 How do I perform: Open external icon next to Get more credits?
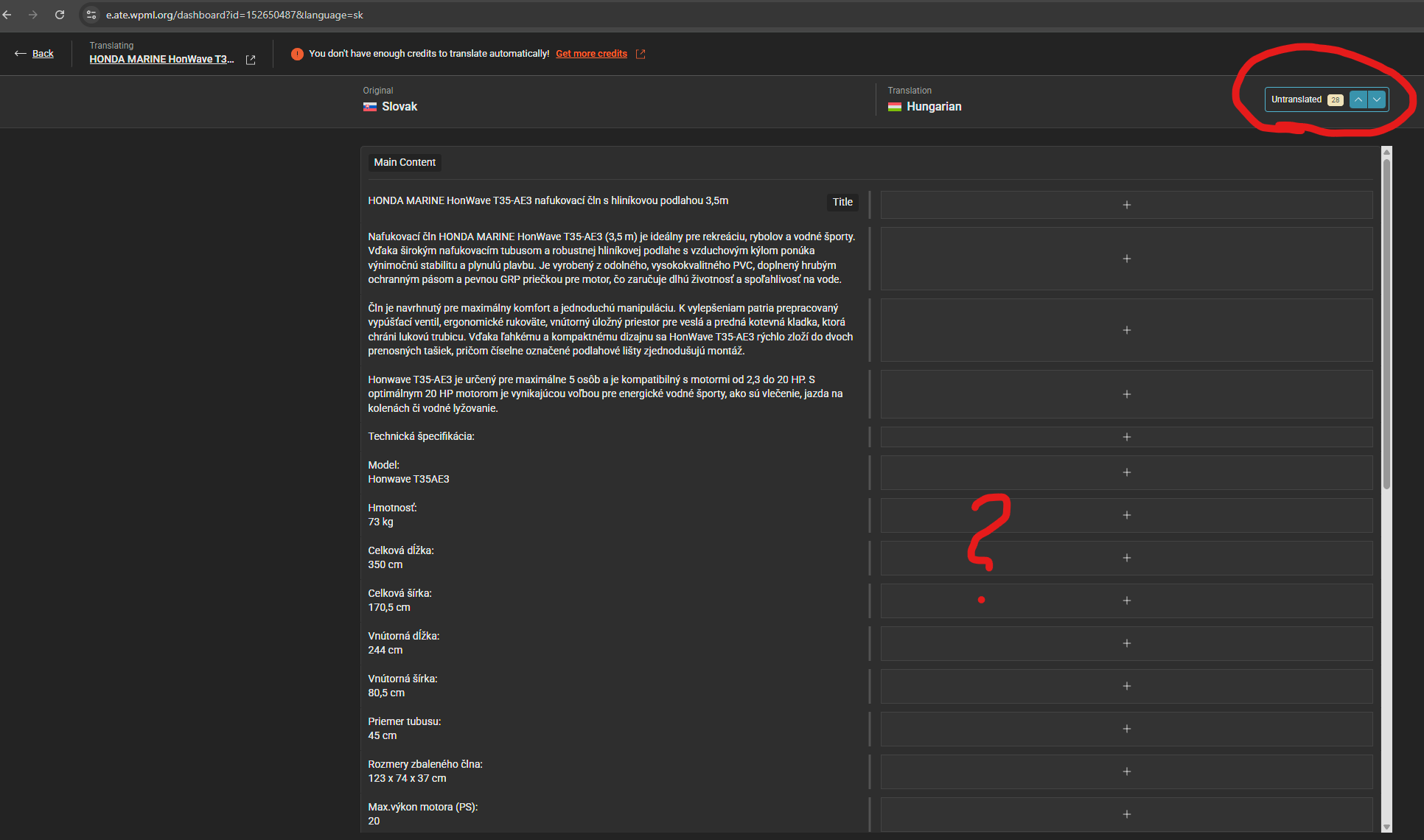pyautogui.click(x=641, y=54)
